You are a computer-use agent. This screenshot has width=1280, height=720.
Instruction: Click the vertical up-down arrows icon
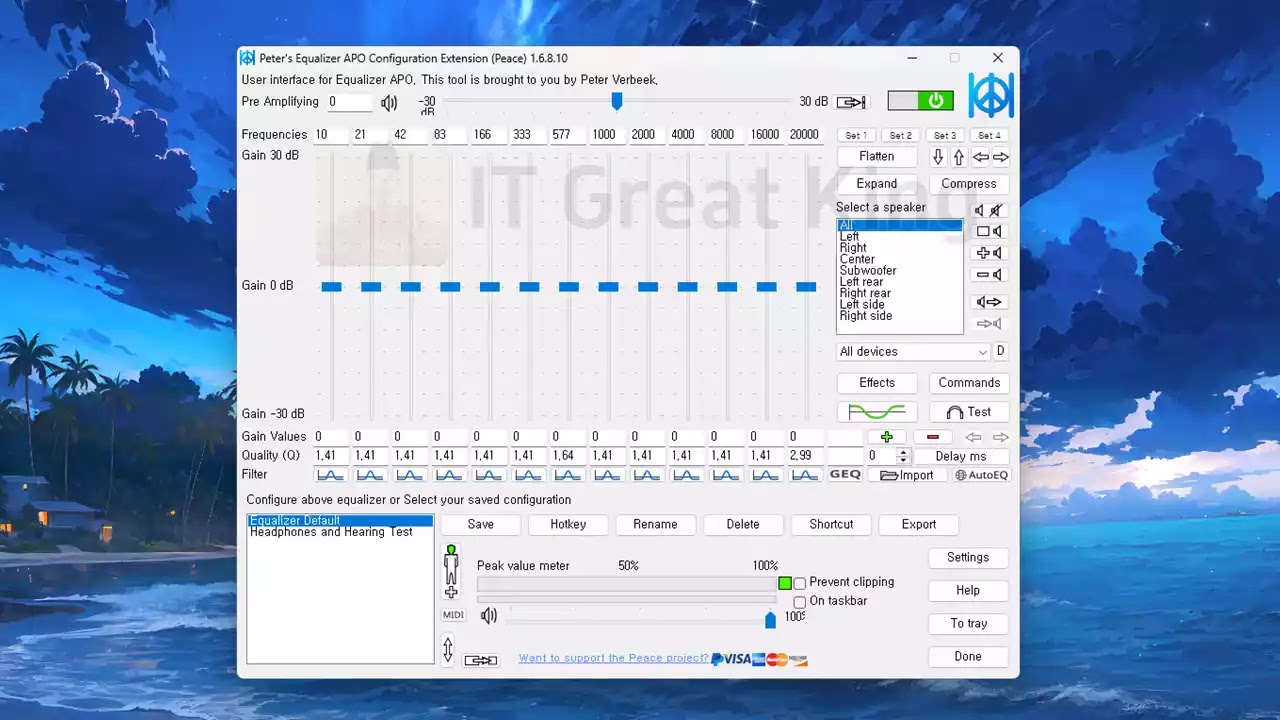click(x=448, y=650)
